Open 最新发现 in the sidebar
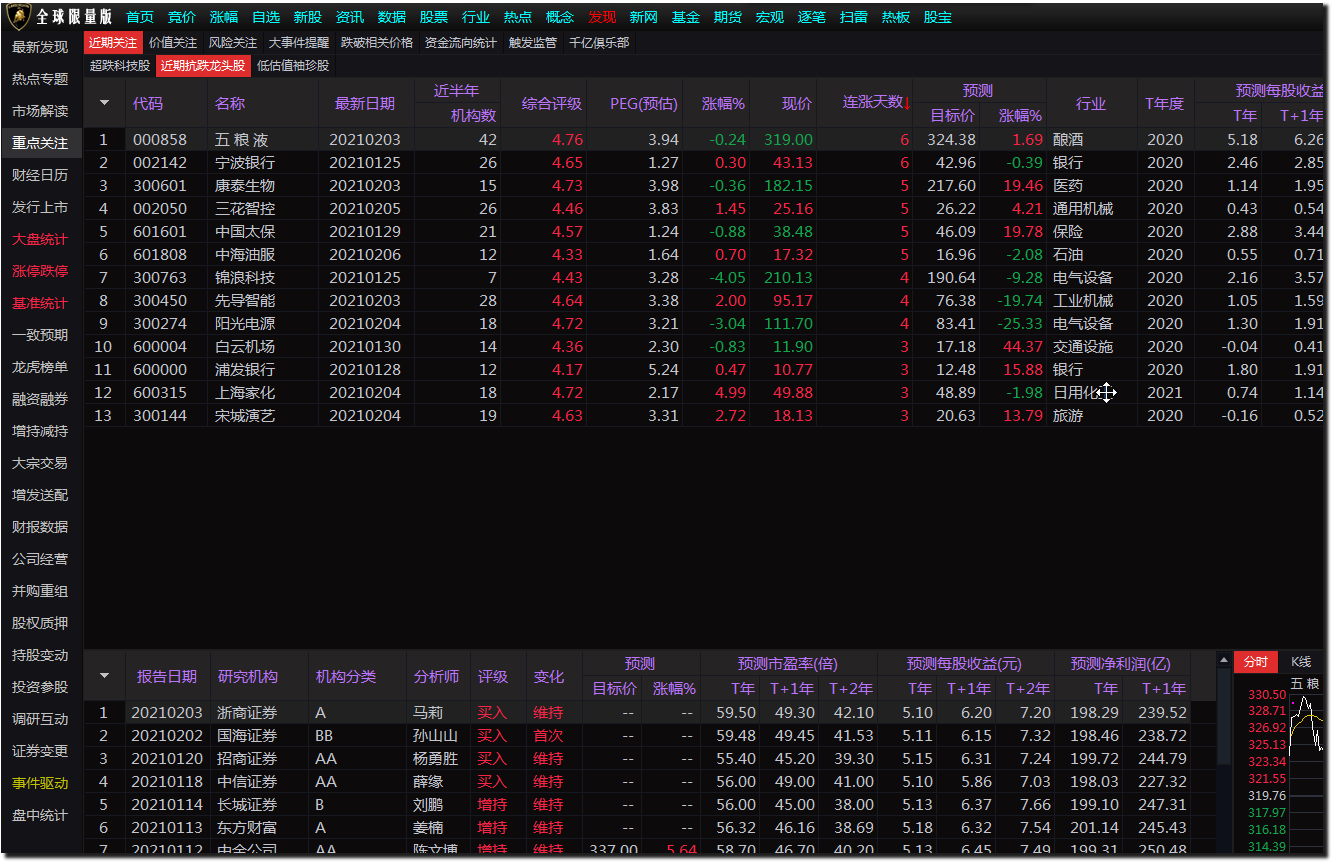 point(41,47)
